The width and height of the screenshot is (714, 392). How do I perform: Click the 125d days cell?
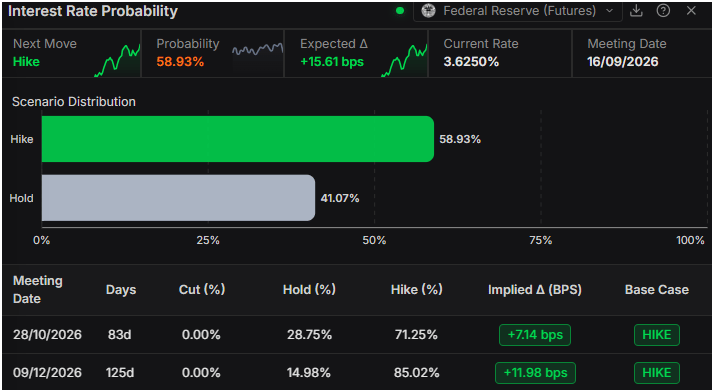click(120, 373)
